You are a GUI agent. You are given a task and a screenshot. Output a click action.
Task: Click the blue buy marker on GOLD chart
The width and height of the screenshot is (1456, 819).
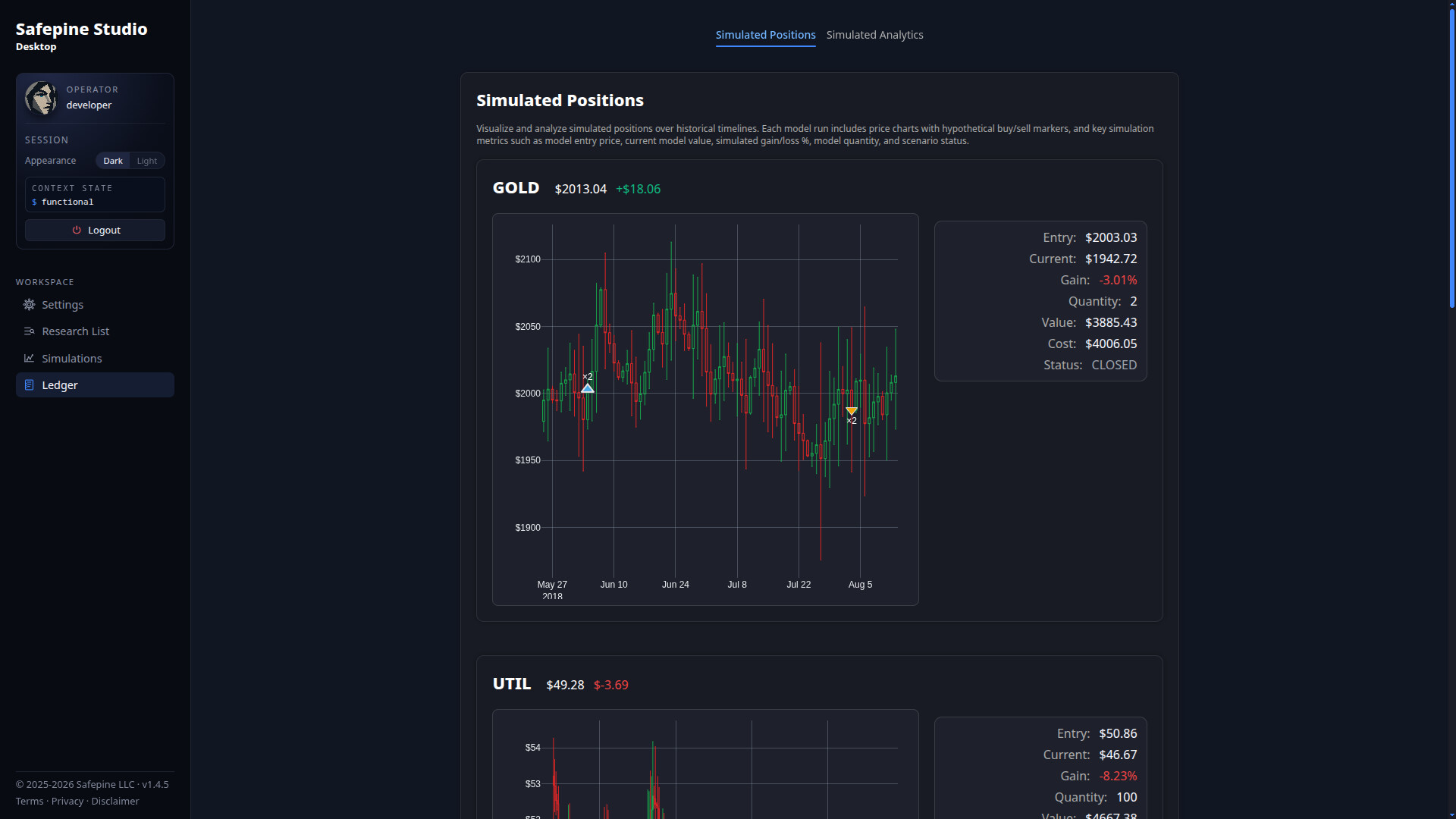click(587, 388)
